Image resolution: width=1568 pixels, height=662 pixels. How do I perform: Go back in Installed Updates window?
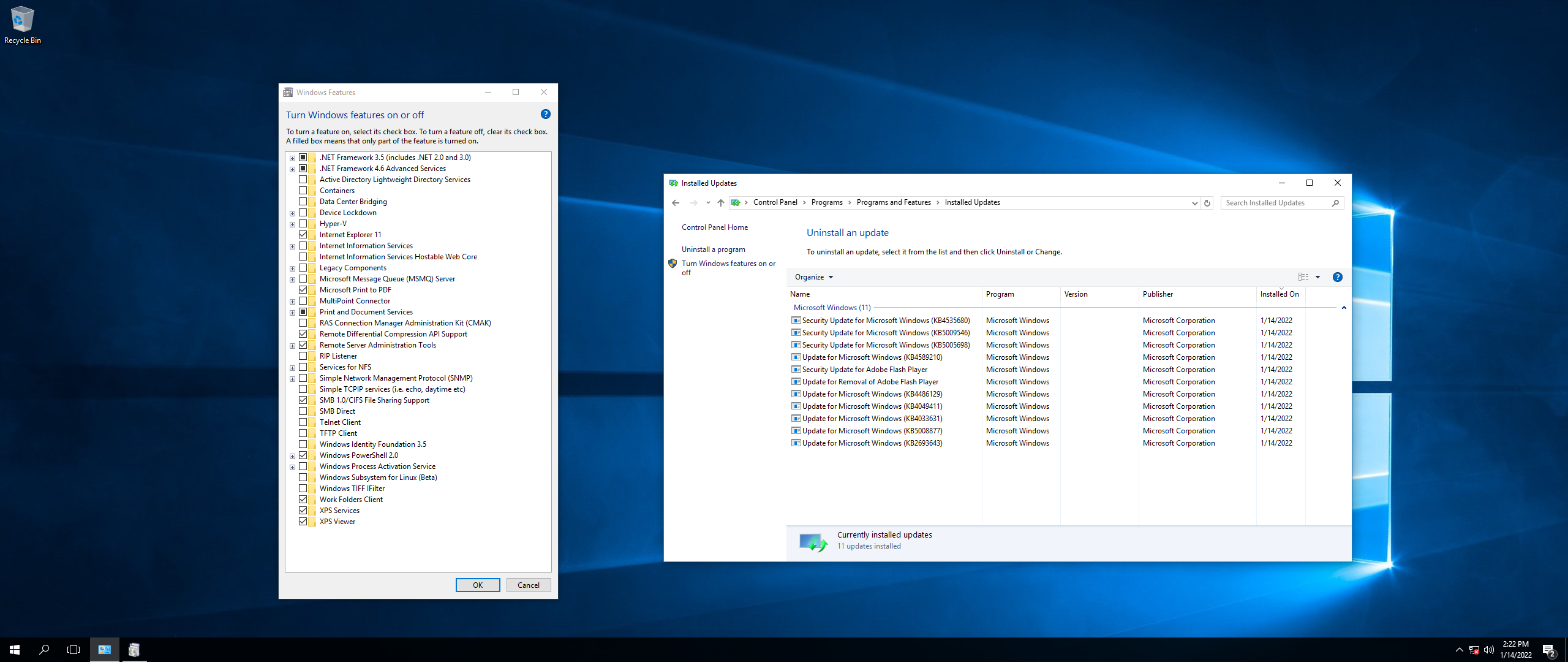point(676,203)
